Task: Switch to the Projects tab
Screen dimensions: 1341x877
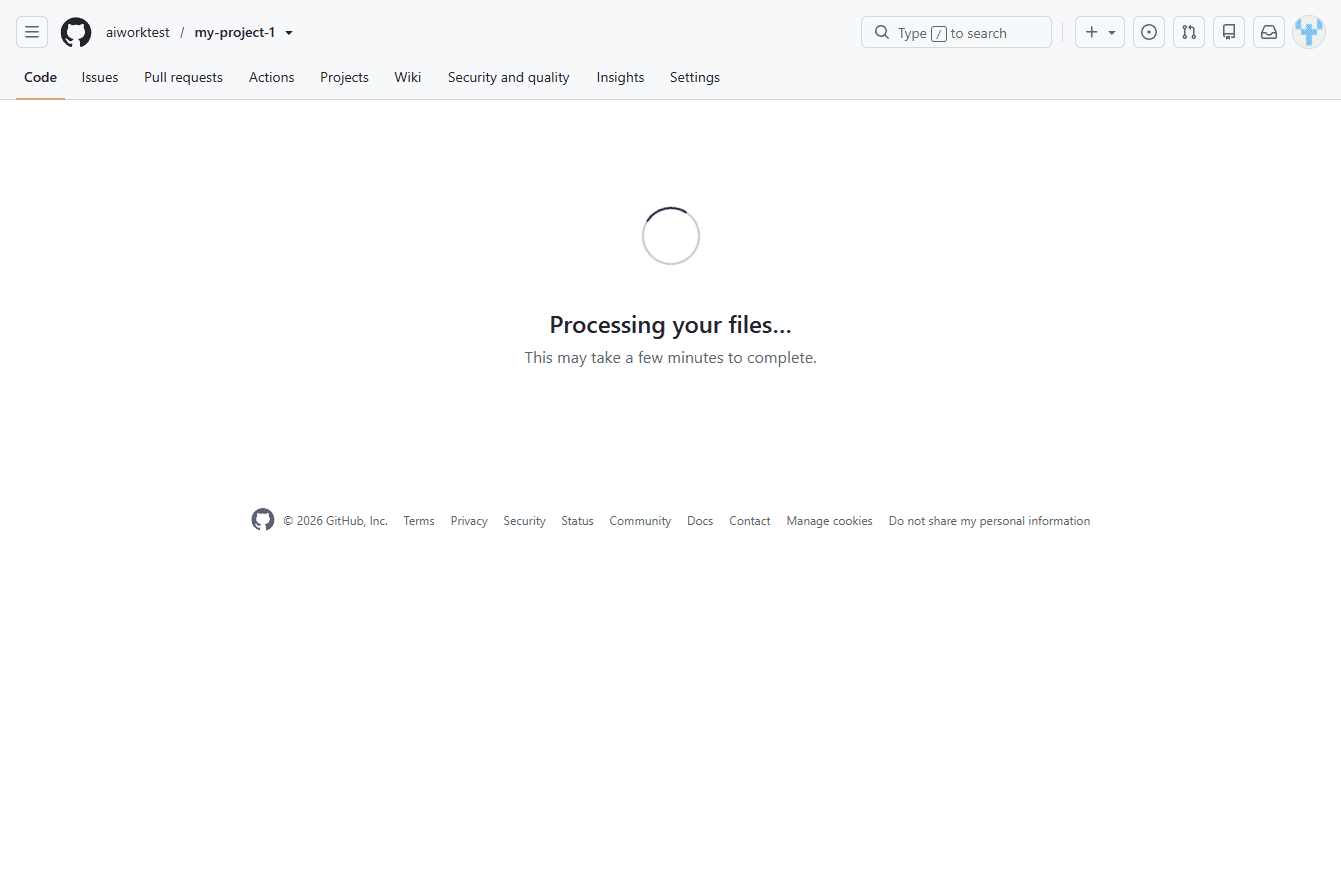Action: pos(344,77)
